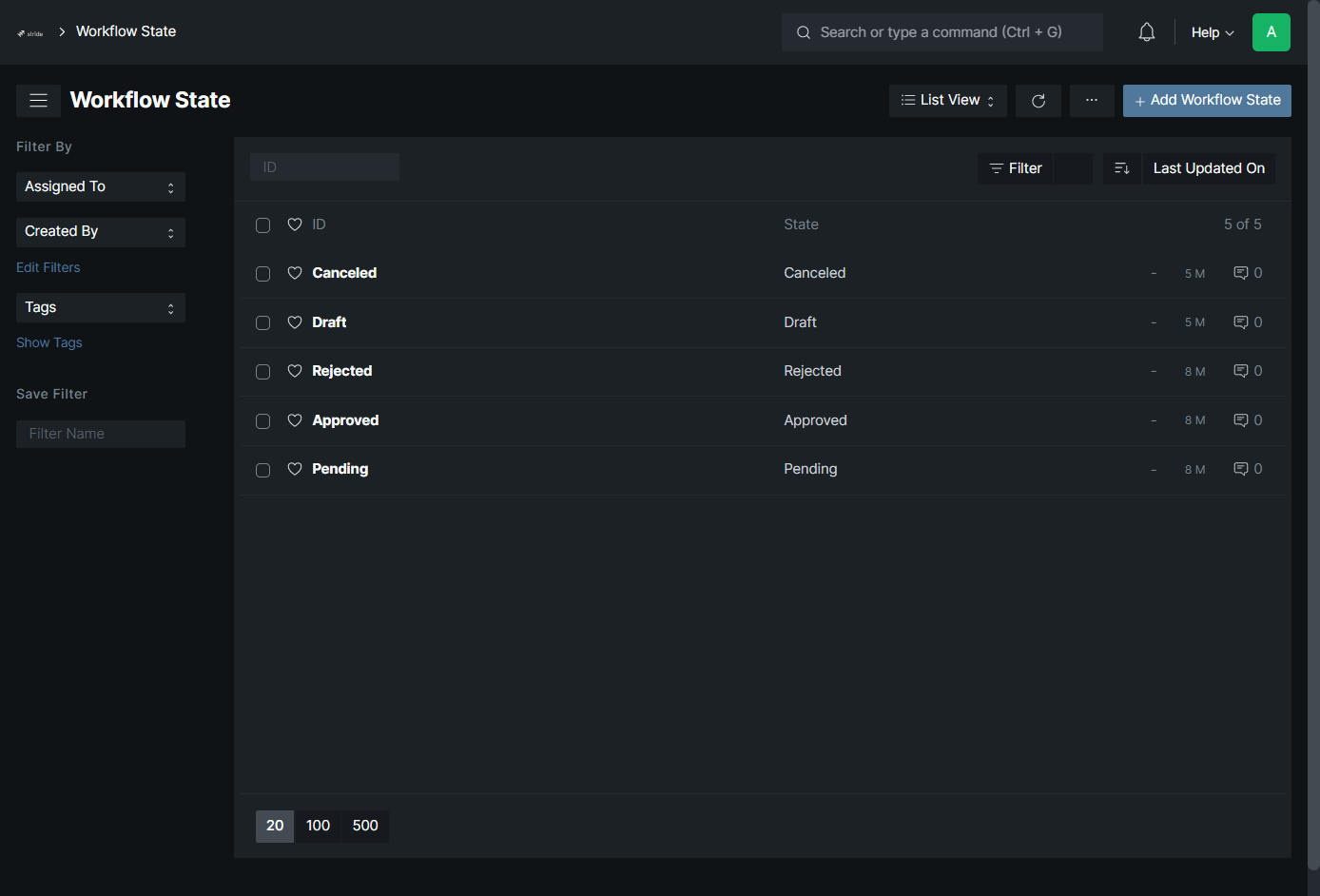Open the List View switcher

pyautogui.click(x=948, y=101)
